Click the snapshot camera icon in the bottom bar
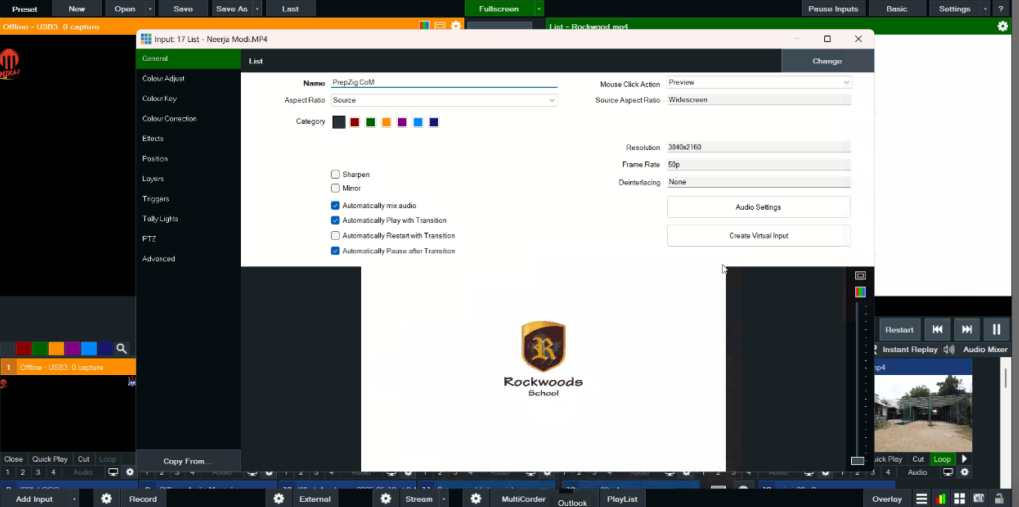 coord(979,499)
